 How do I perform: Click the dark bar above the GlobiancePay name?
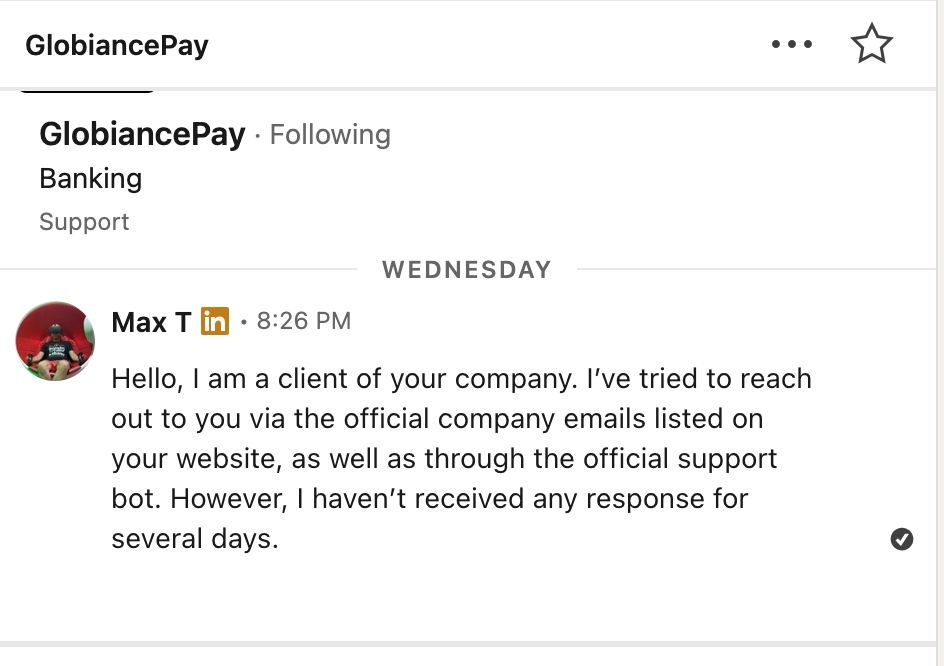click(87, 92)
